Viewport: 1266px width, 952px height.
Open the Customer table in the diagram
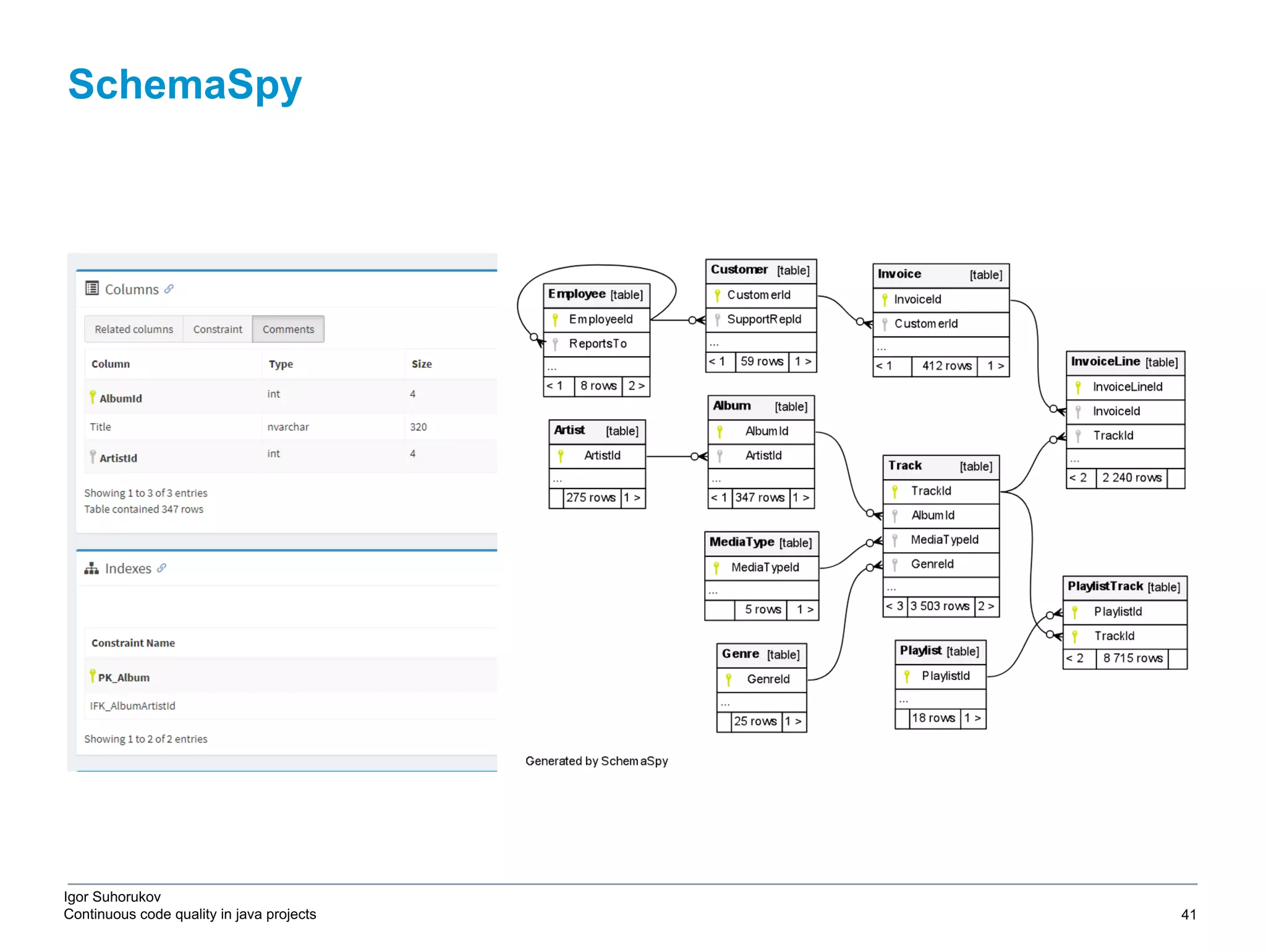tap(739, 270)
